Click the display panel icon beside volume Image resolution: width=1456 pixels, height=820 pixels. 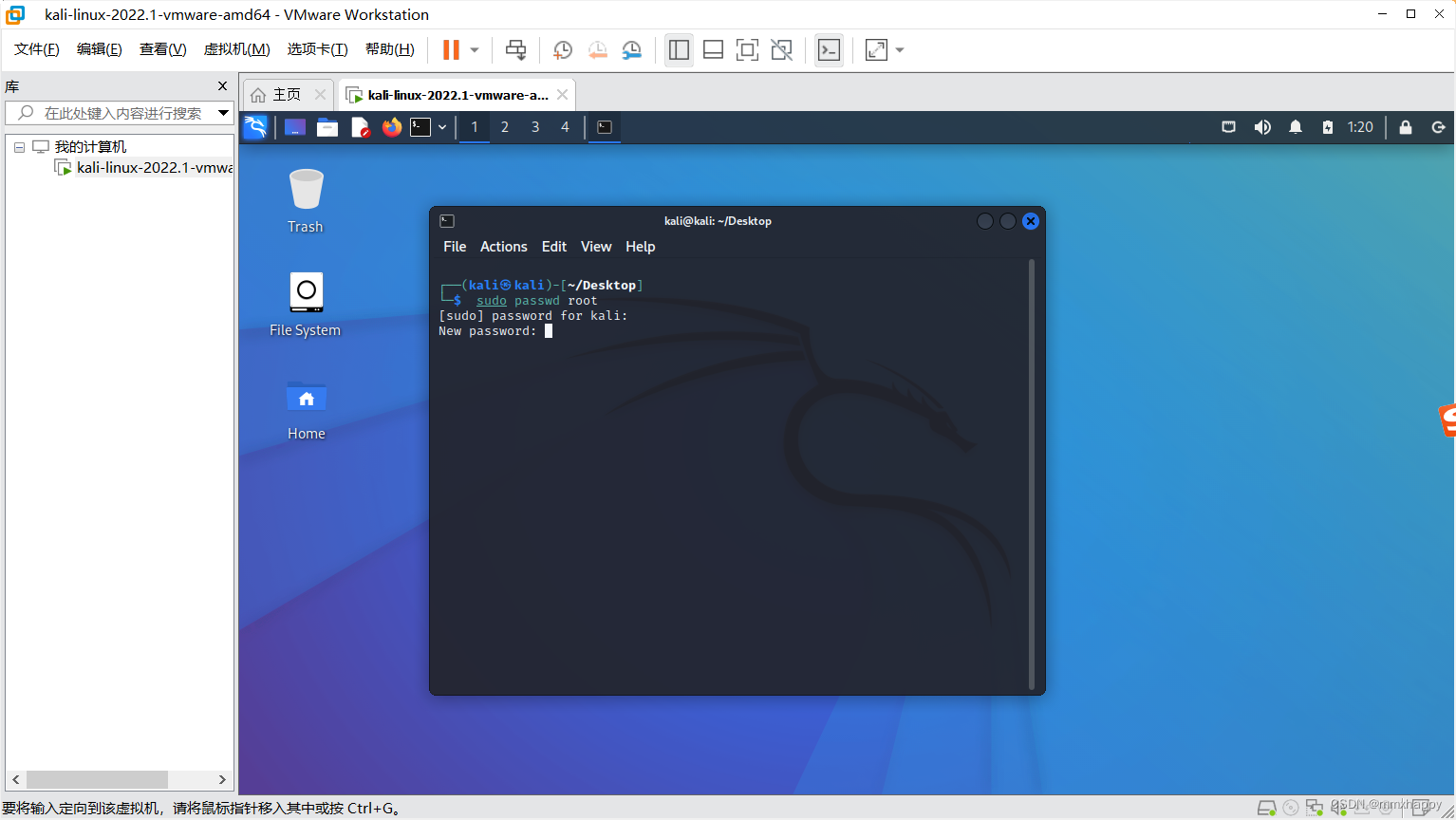tap(1228, 127)
